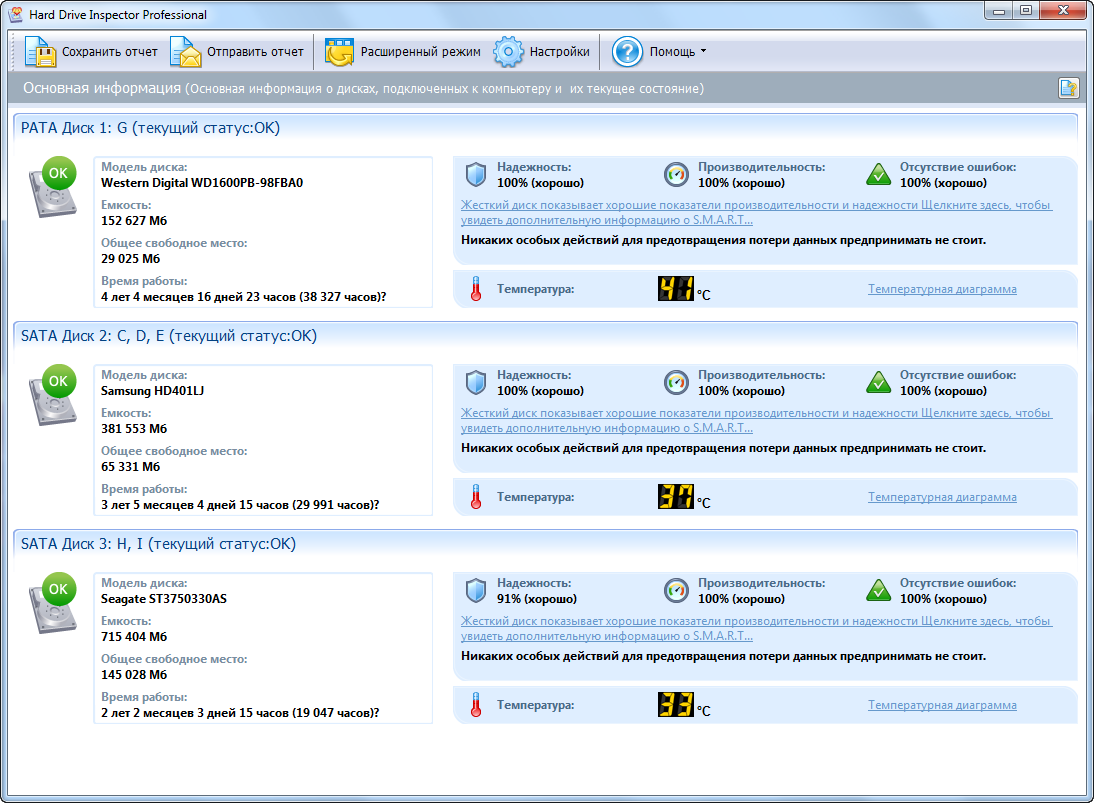
Task: Click the green Отсутствие ошибок triangle for Диск 1
Action: point(878,172)
